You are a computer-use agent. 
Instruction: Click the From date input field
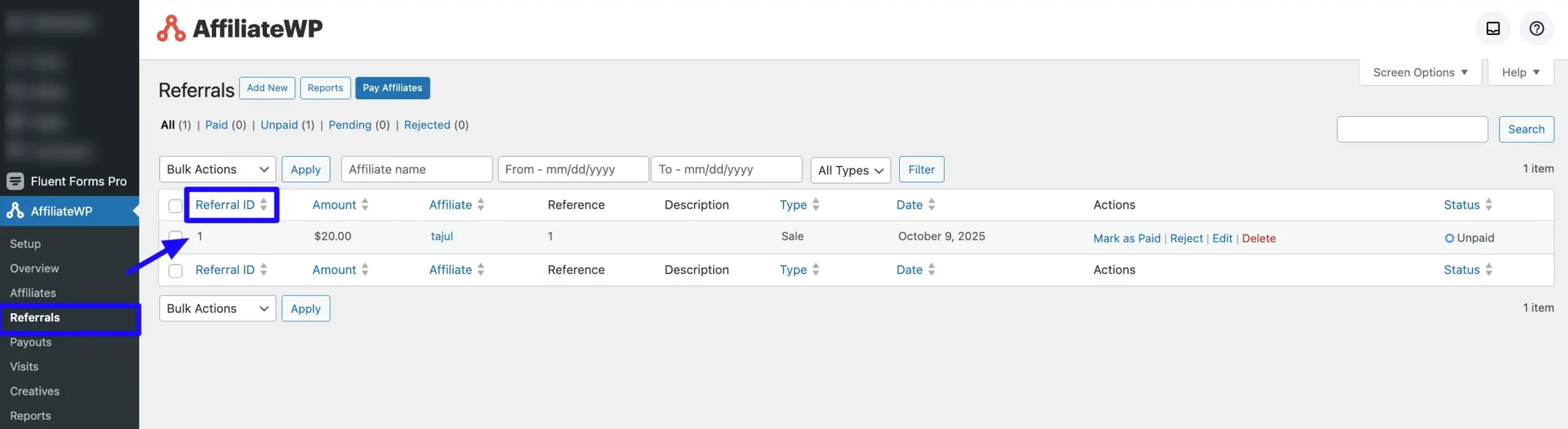[573, 170]
